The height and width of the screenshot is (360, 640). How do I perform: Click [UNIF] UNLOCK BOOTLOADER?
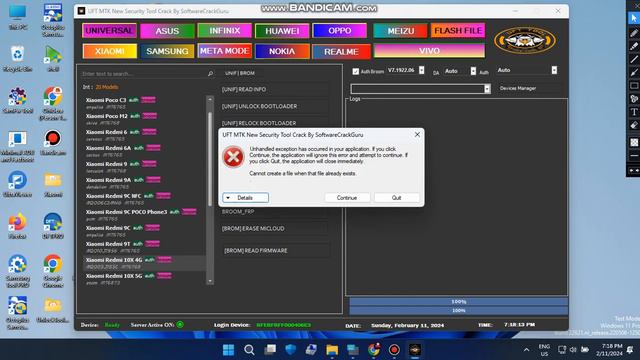(x=274, y=106)
